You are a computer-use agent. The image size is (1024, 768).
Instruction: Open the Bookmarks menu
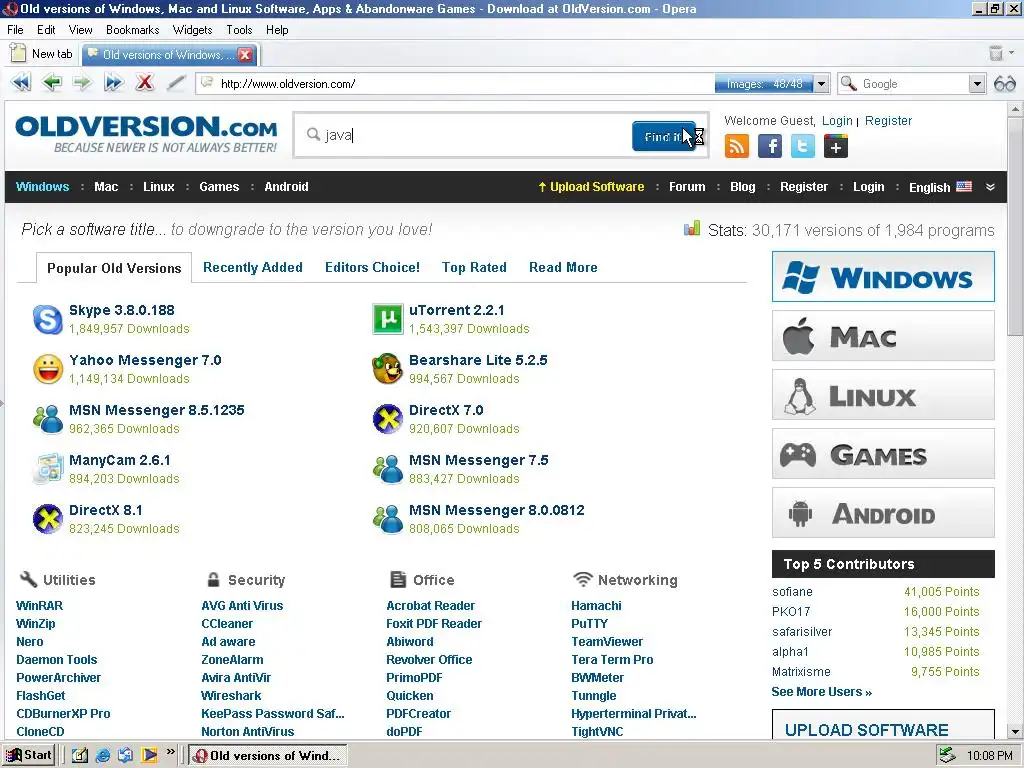[133, 29]
